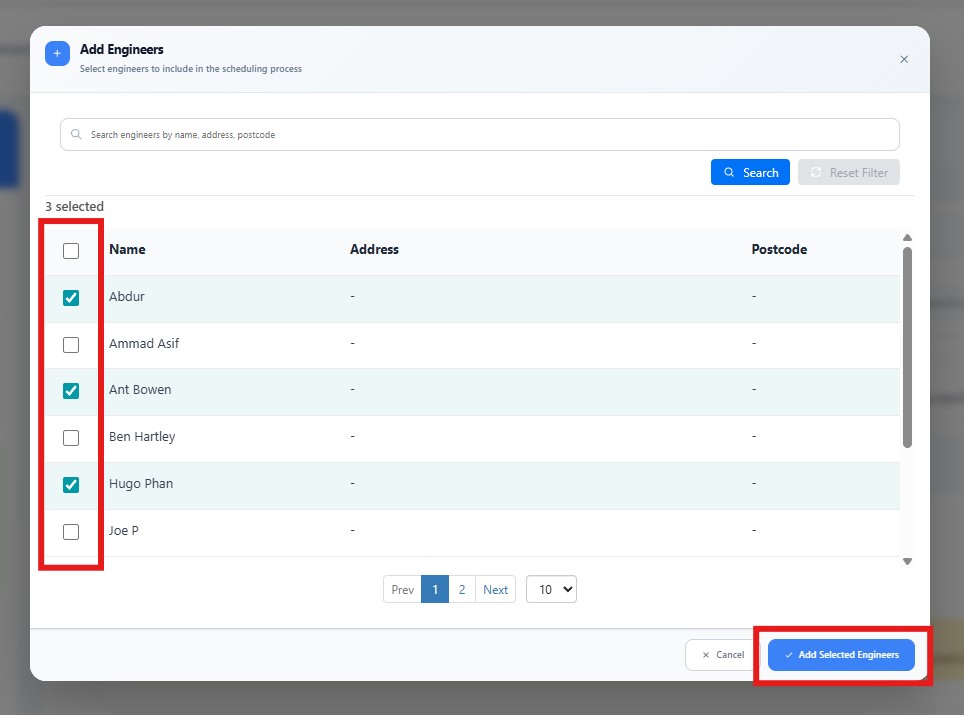The height and width of the screenshot is (715, 964).
Task: Go to page 2 of engineers
Action: click(x=462, y=589)
